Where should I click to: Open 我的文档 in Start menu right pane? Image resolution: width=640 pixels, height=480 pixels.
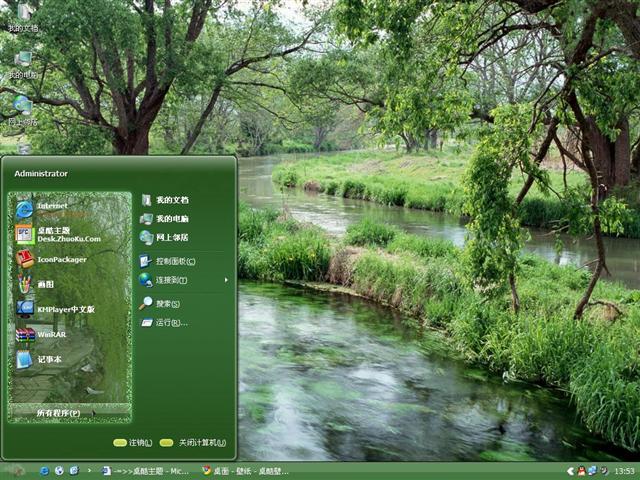(164, 200)
